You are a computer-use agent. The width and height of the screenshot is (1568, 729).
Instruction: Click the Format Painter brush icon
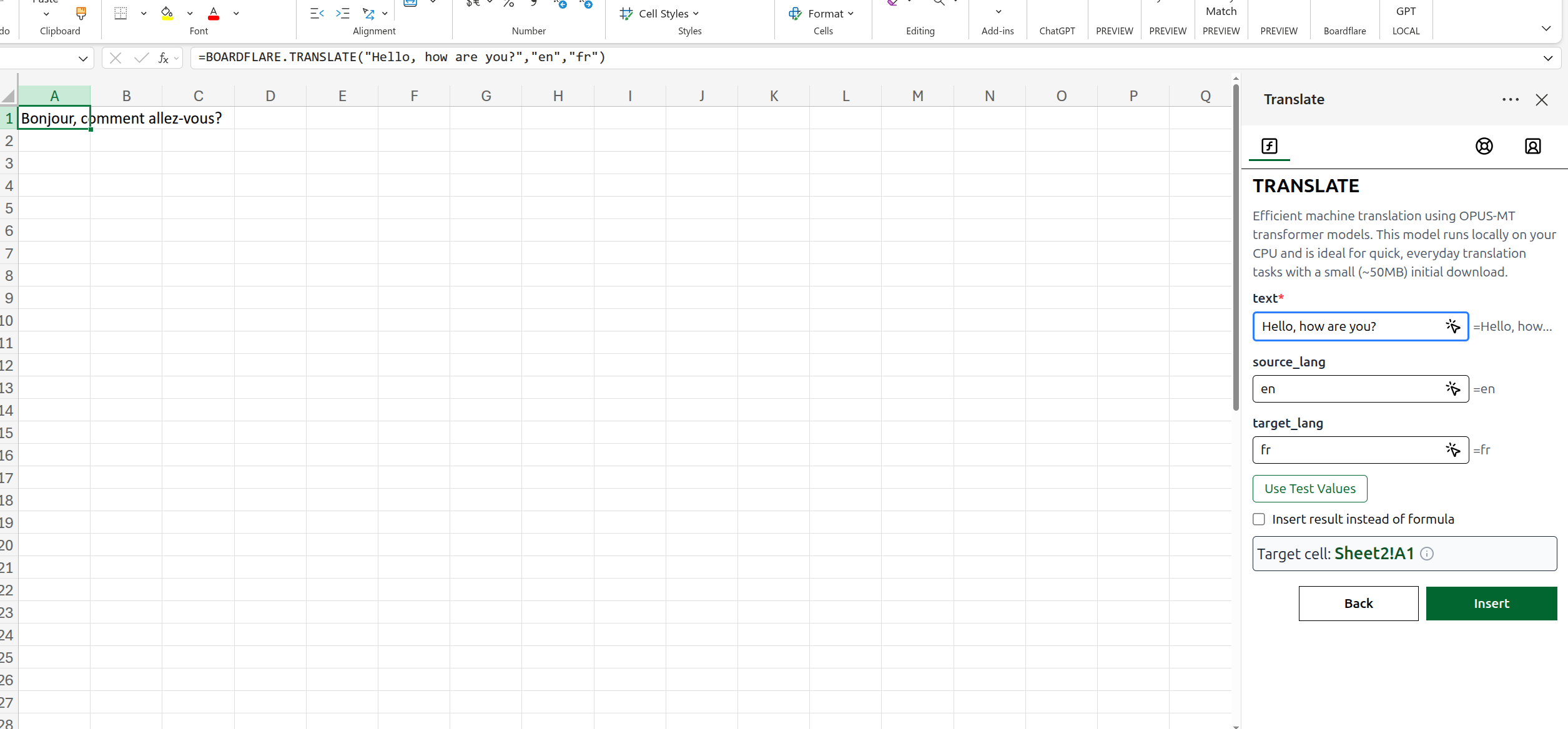(81, 12)
